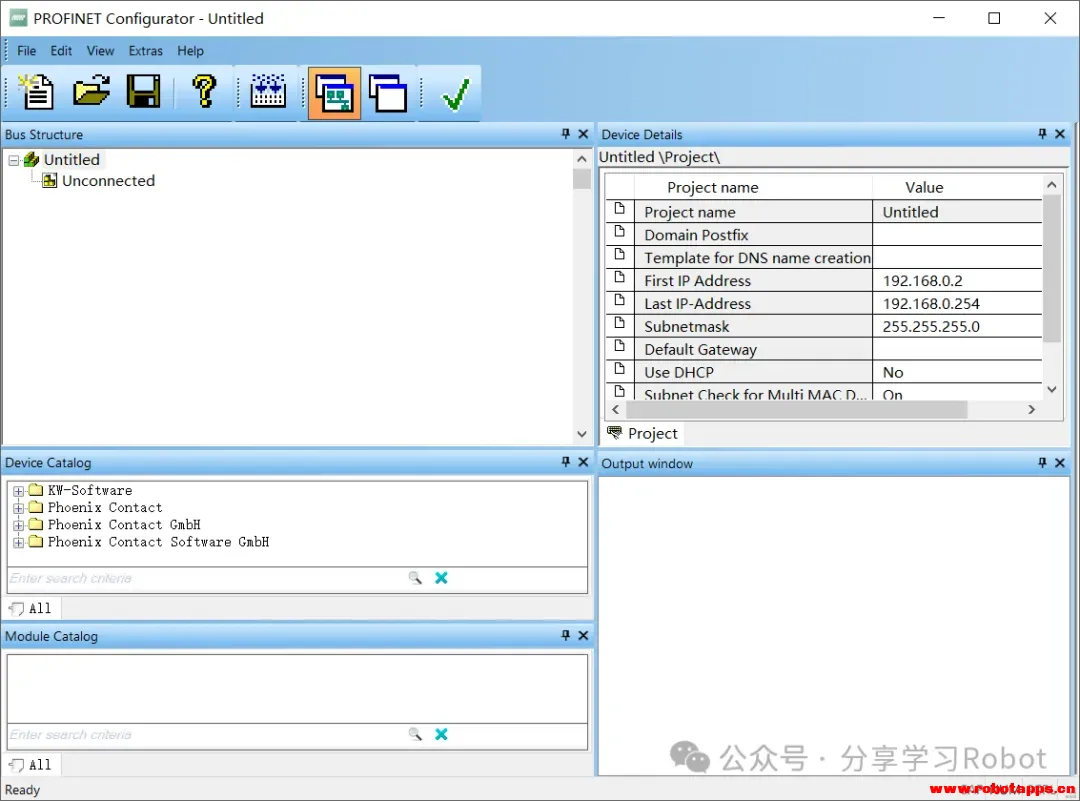The image size is (1080, 801).
Task: Click the PROFINET Configurator title bar icon
Action: tap(18, 18)
